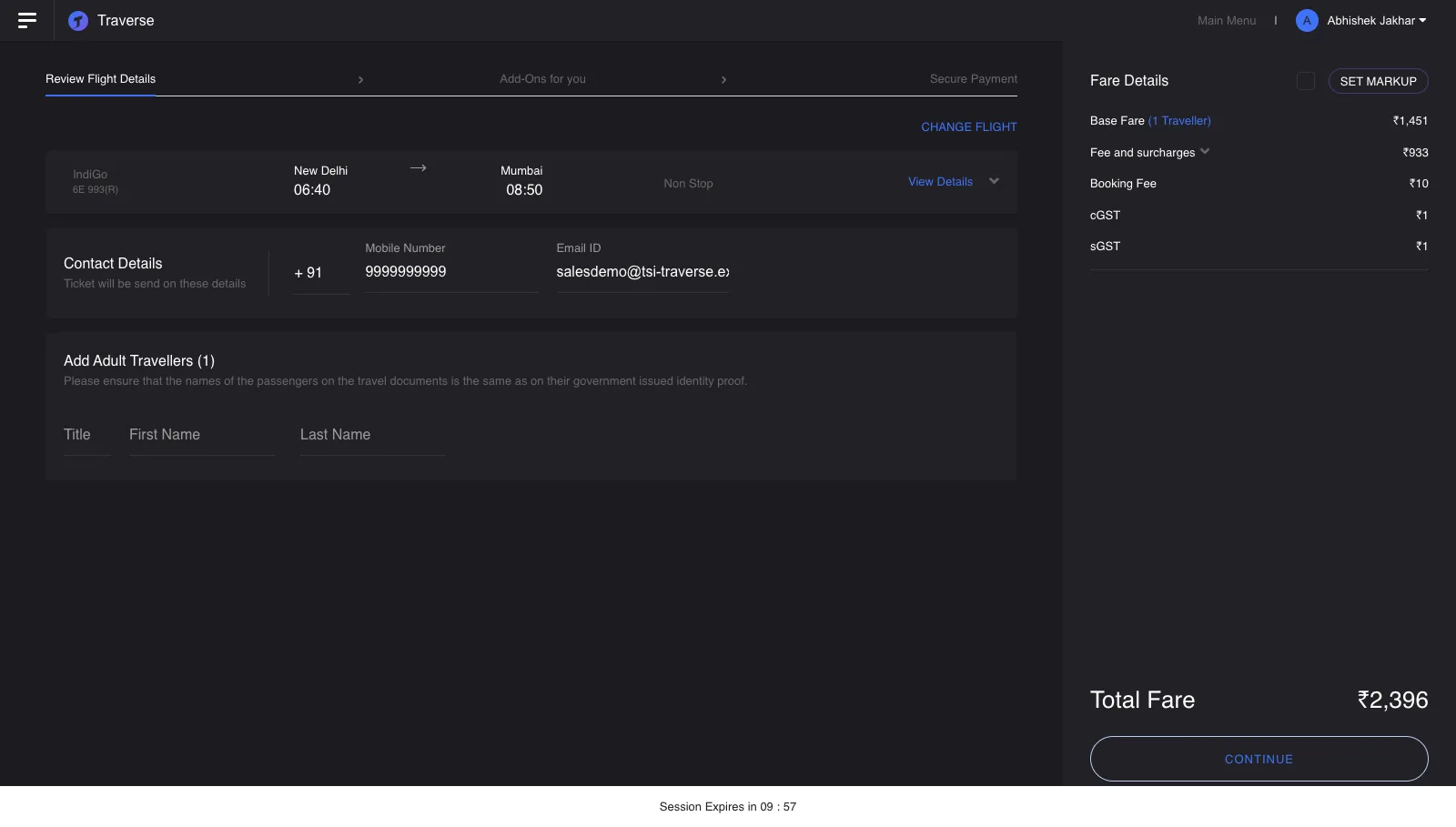This screenshot has height=827, width=1456.
Task: Click the chevron after Review Flight Details
Action: (x=360, y=80)
